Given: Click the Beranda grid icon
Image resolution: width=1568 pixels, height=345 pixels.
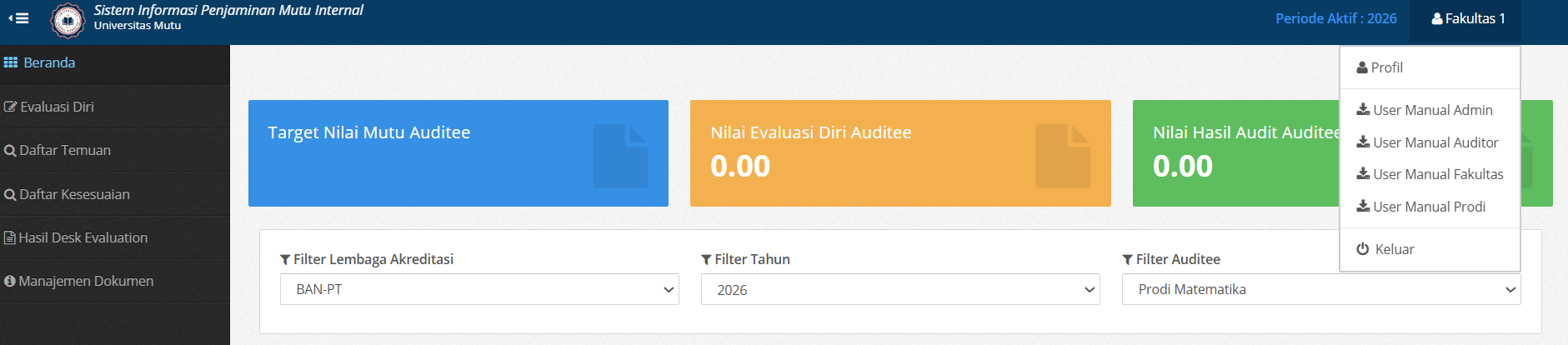Looking at the screenshot, I should coord(11,62).
